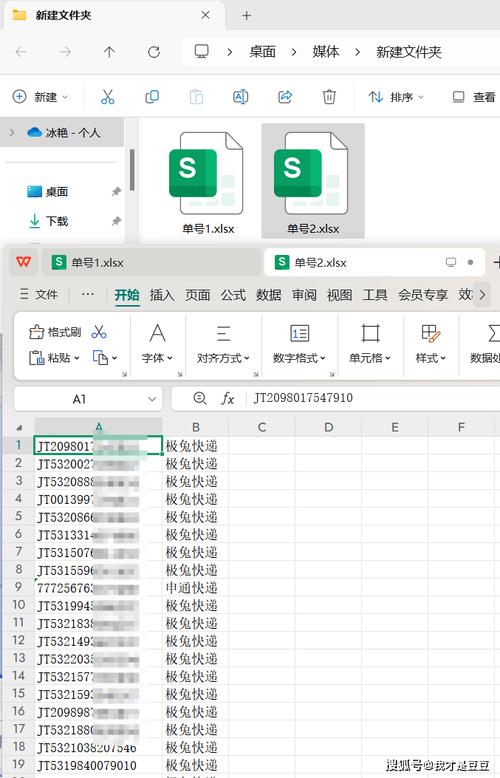Select column D header
Image resolution: width=500 pixels, height=778 pixels.
click(328, 427)
